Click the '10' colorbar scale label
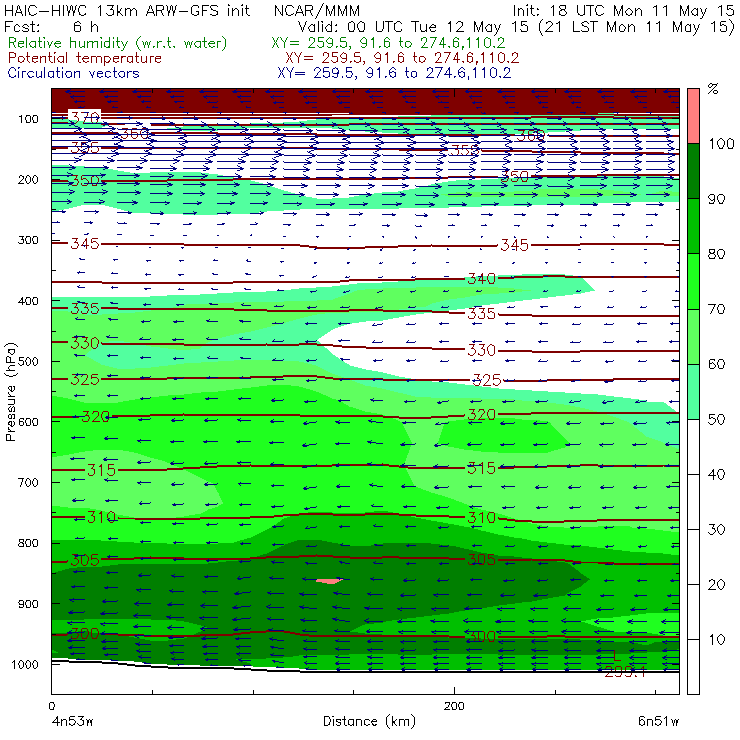The height and width of the screenshot is (740, 740). click(716, 640)
